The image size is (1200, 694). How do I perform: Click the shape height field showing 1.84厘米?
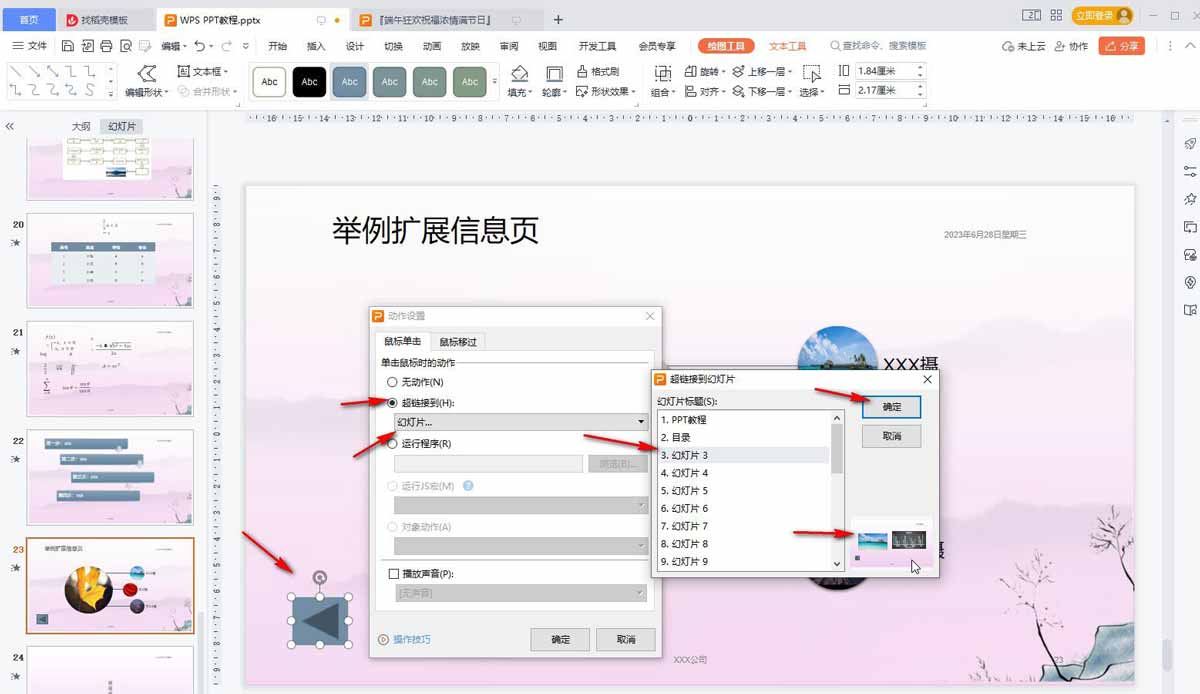click(x=884, y=71)
